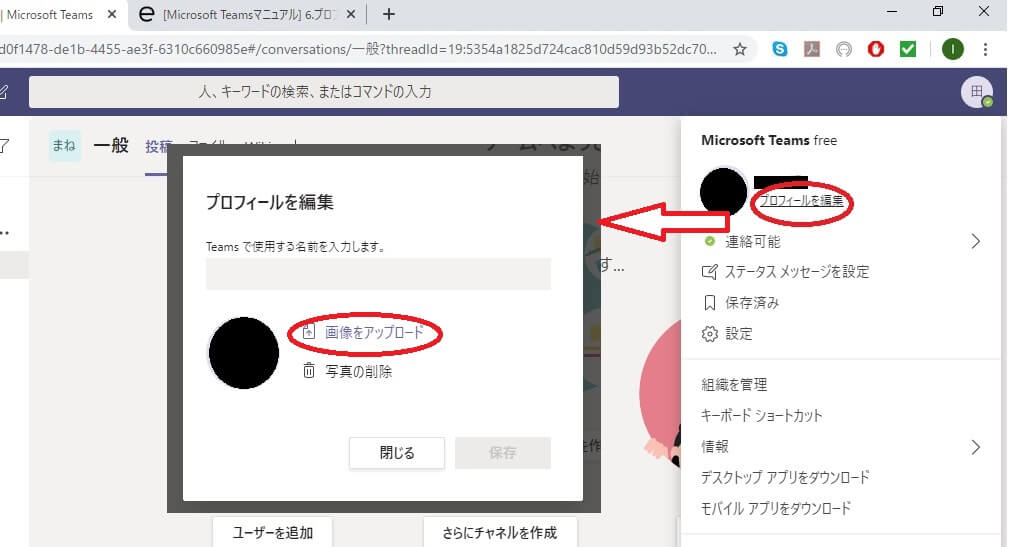Screen dimensions: 1009x547
Task: Click the 画像をアップロード link
Action: coord(374,332)
